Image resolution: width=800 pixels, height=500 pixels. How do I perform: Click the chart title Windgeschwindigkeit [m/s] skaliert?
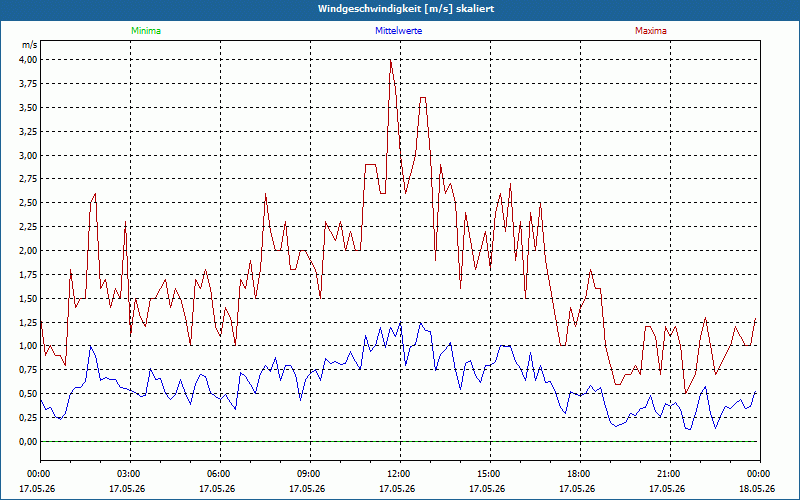pyautogui.click(x=406, y=9)
